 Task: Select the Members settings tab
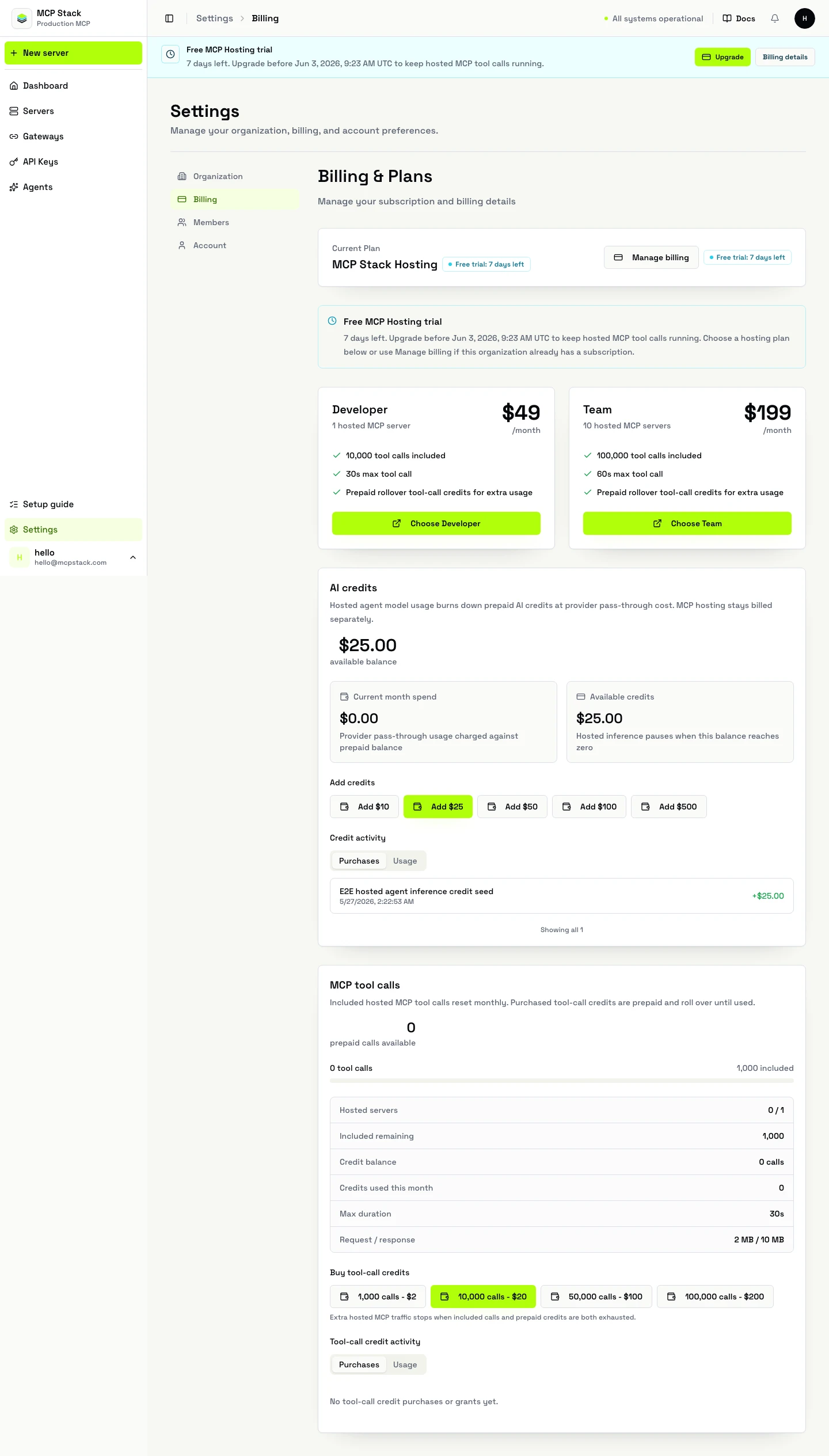pyautogui.click(x=234, y=222)
